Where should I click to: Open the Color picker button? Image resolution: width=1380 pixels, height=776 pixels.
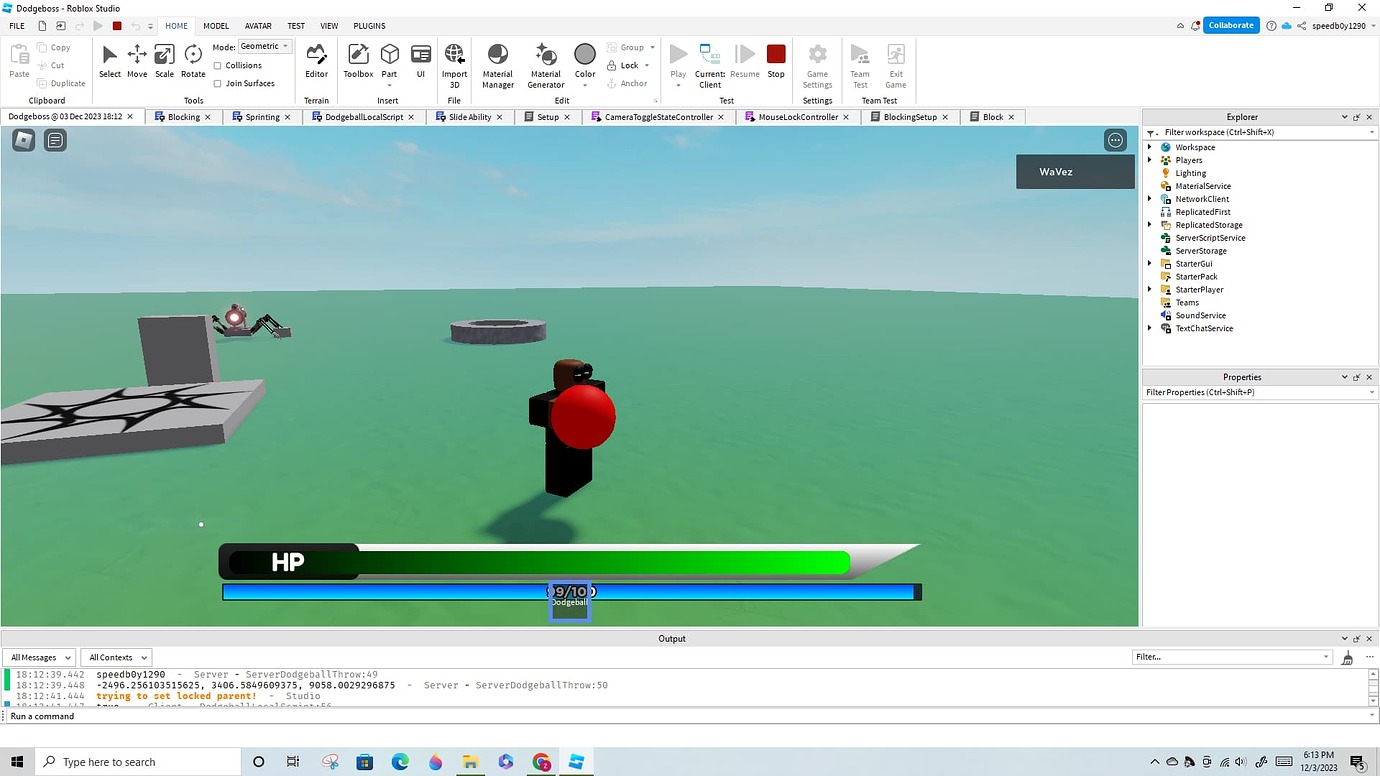pos(585,61)
